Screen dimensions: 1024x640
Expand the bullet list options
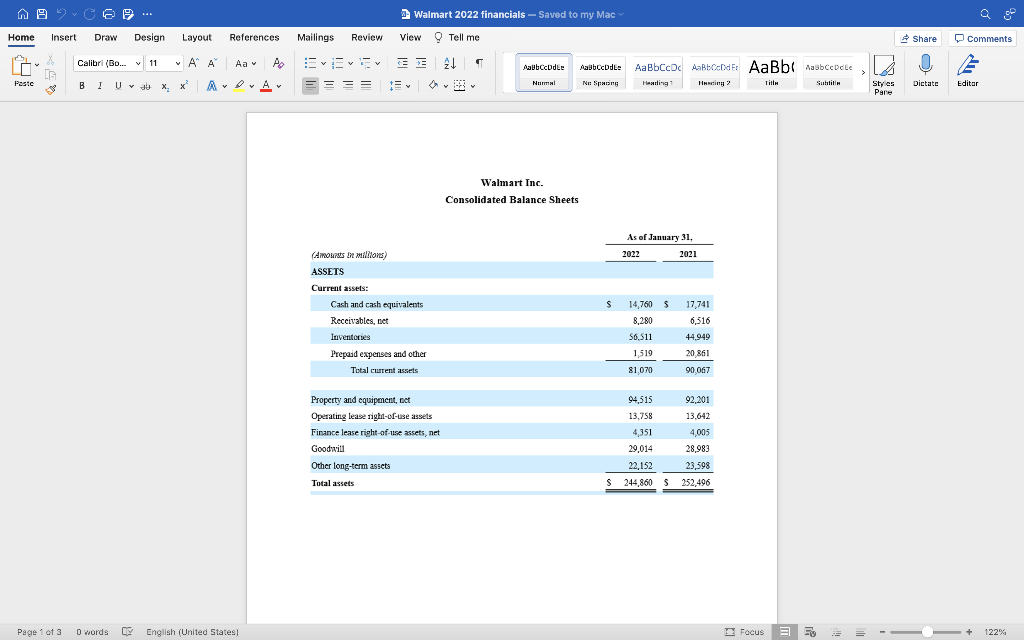click(x=324, y=62)
